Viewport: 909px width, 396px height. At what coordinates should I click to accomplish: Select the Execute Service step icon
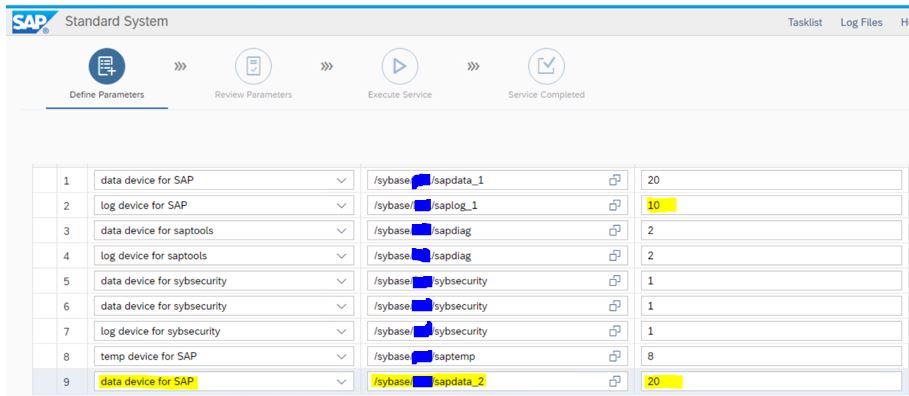399,66
